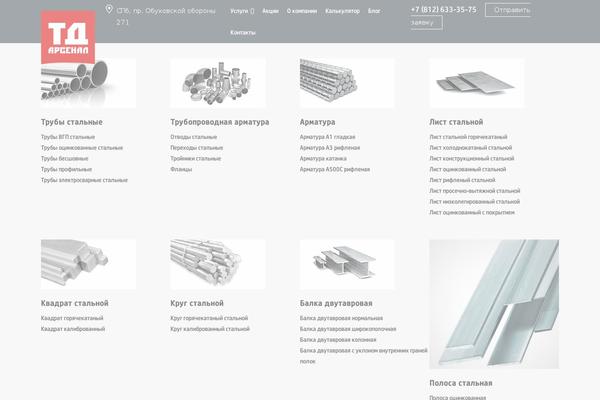Image resolution: width=600 pixels, height=400 pixels.
Task: Select Арматура А500С рифленая link
Action: (335, 169)
